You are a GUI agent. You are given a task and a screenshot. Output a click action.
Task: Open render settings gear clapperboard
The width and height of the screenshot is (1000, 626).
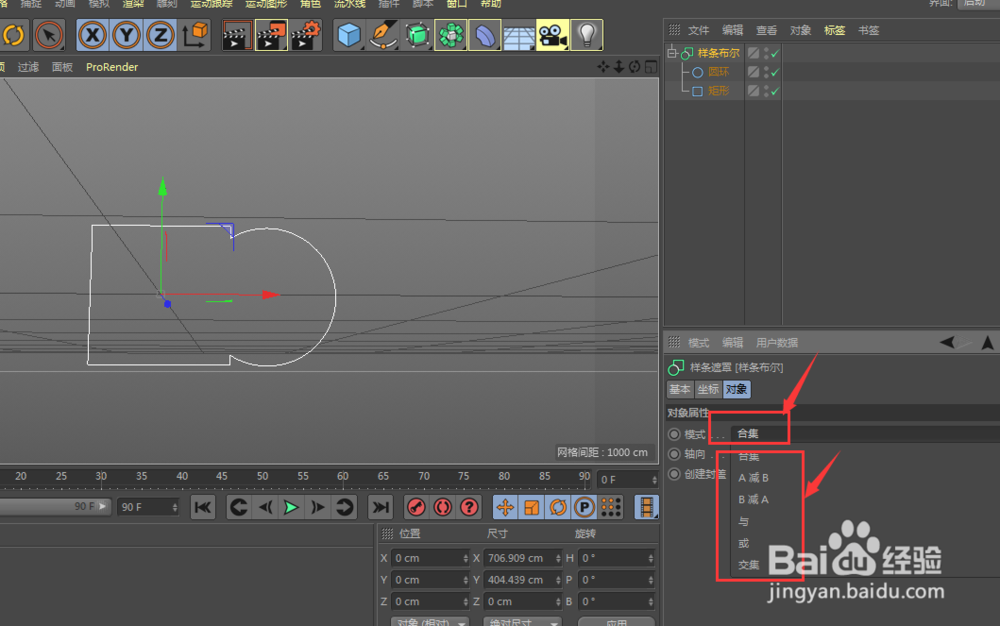click(x=306, y=36)
